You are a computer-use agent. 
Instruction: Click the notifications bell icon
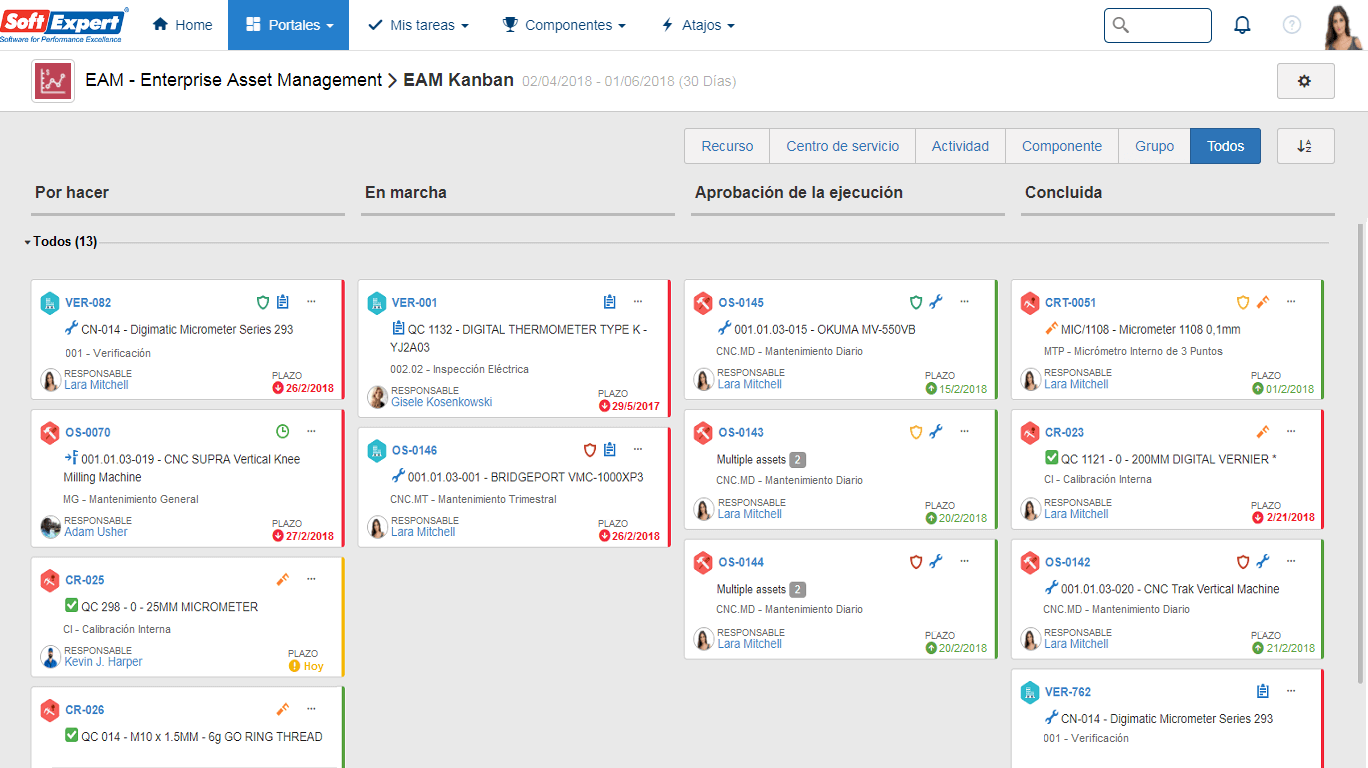coord(1242,25)
